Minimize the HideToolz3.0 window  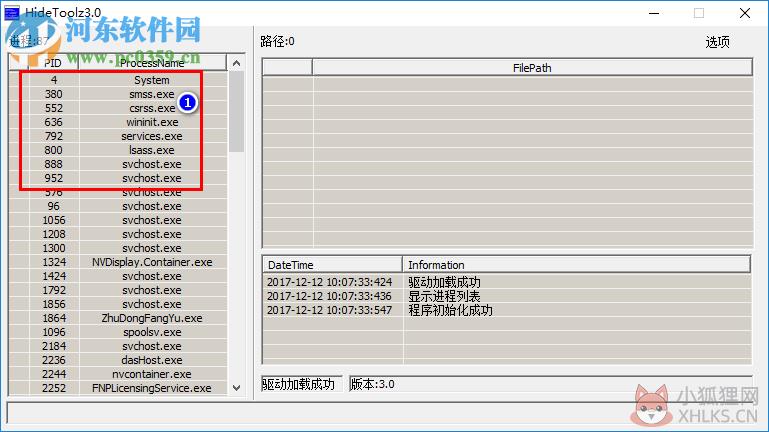pos(654,13)
